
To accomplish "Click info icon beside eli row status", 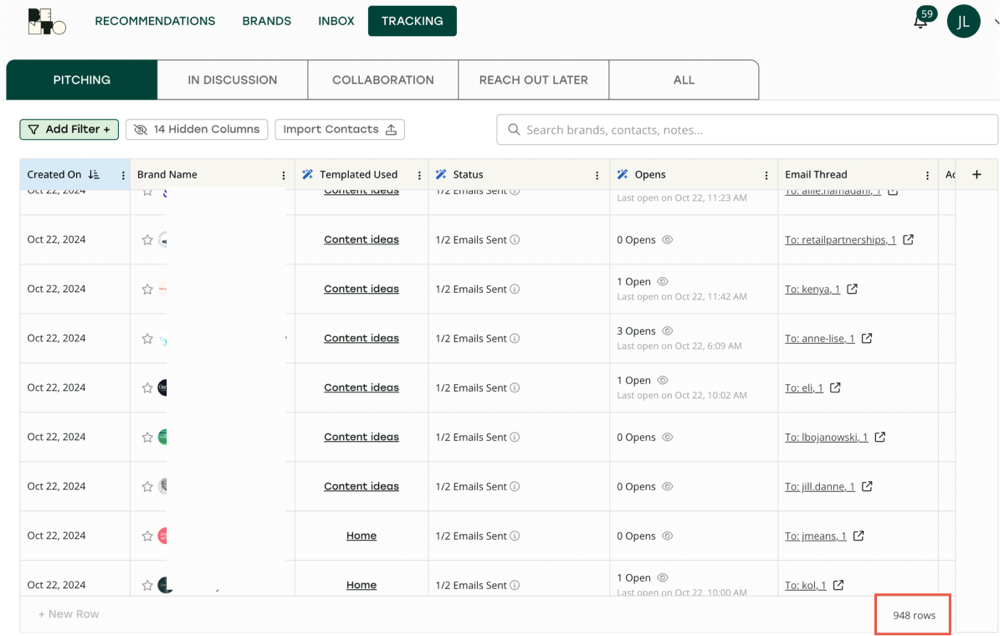I will [515, 387].
